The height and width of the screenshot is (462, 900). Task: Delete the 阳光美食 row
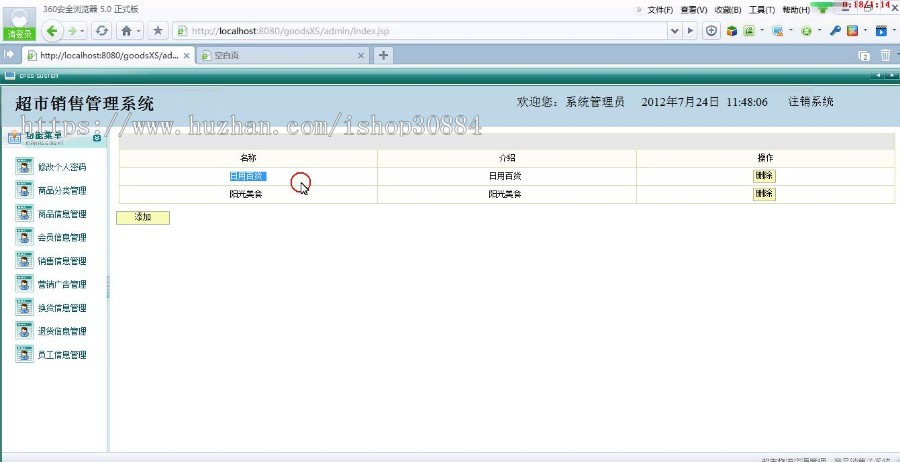pyautogui.click(x=764, y=194)
